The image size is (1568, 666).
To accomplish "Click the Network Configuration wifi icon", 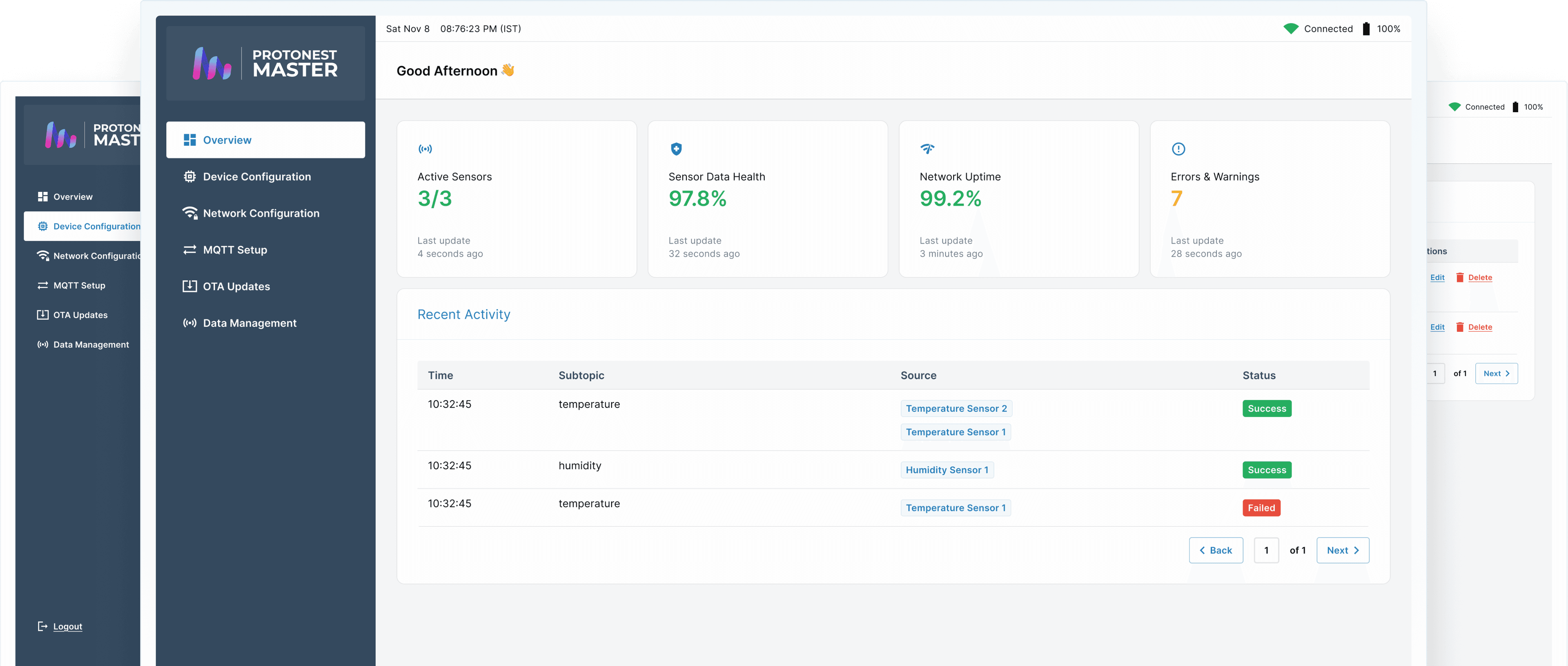I will click(x=189, y=213).
